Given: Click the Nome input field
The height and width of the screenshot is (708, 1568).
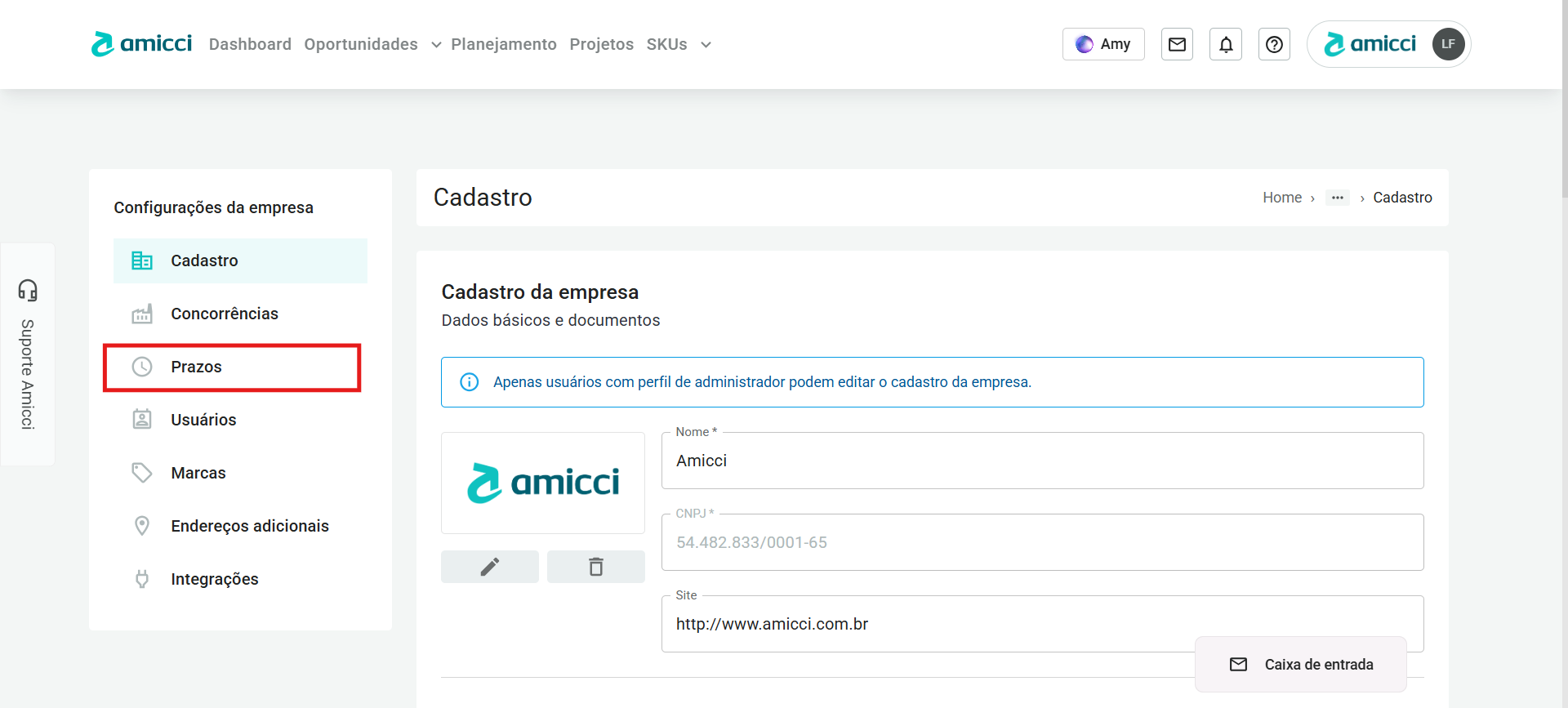Looking at the screenshot, I should [x=1042, y=461].
